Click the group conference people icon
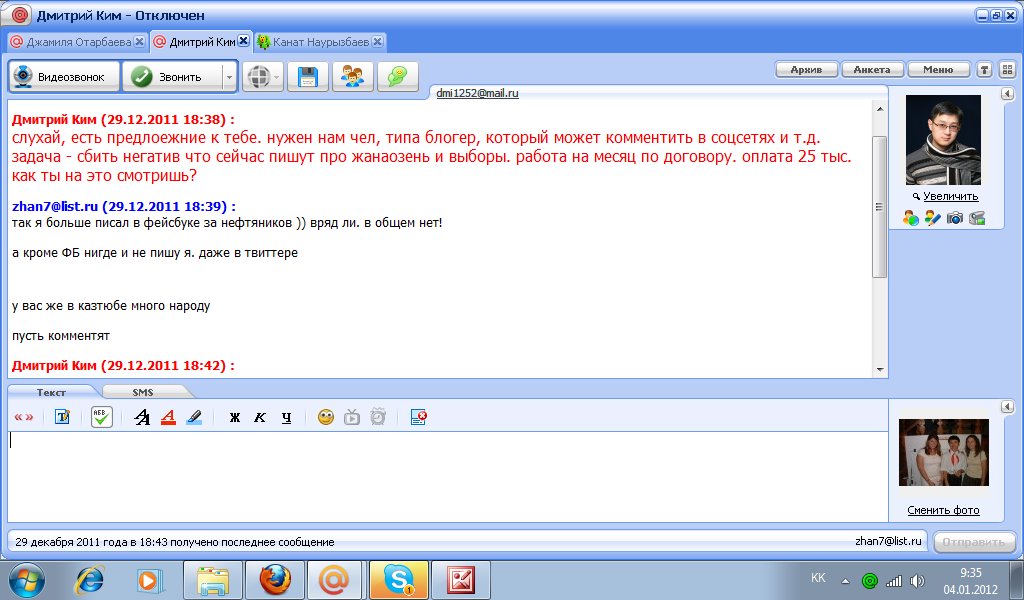Viewport: 1024px width, 600px height. click(352, 77)
